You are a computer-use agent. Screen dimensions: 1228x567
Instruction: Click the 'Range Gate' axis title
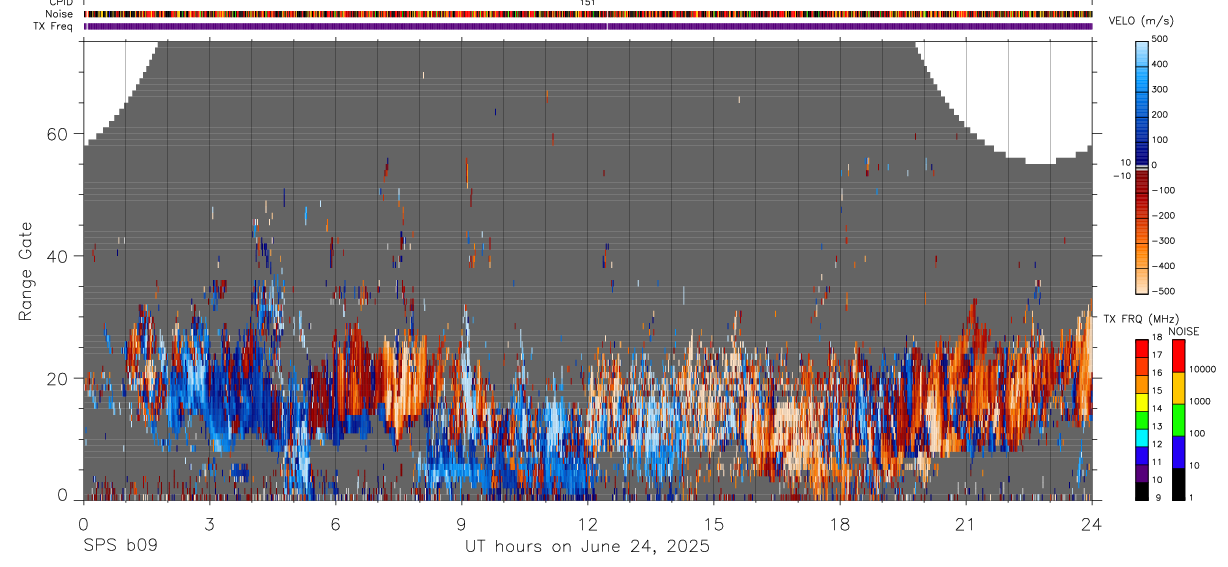pyautogui.click(x=27, y=271)
